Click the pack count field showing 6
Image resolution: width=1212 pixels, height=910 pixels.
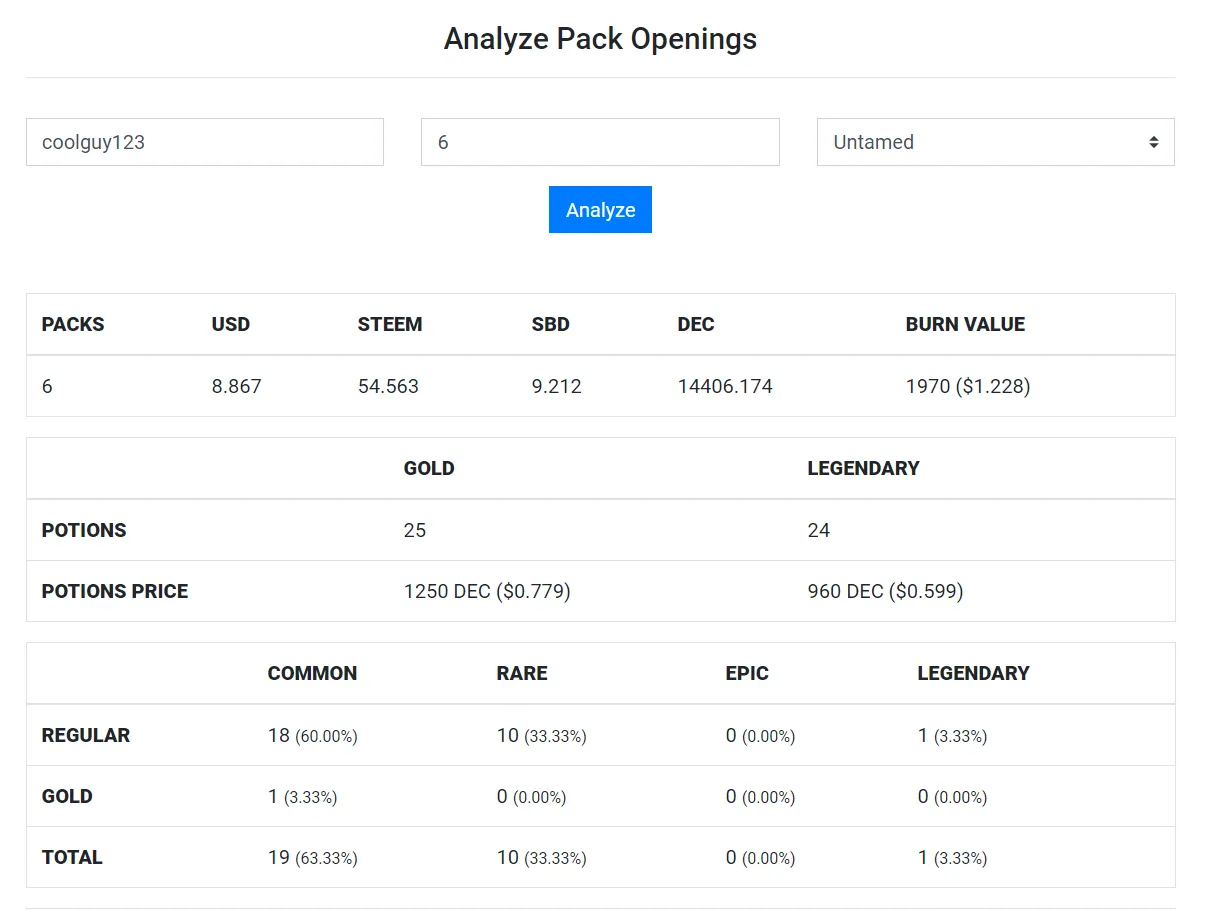tap(600, 142)
